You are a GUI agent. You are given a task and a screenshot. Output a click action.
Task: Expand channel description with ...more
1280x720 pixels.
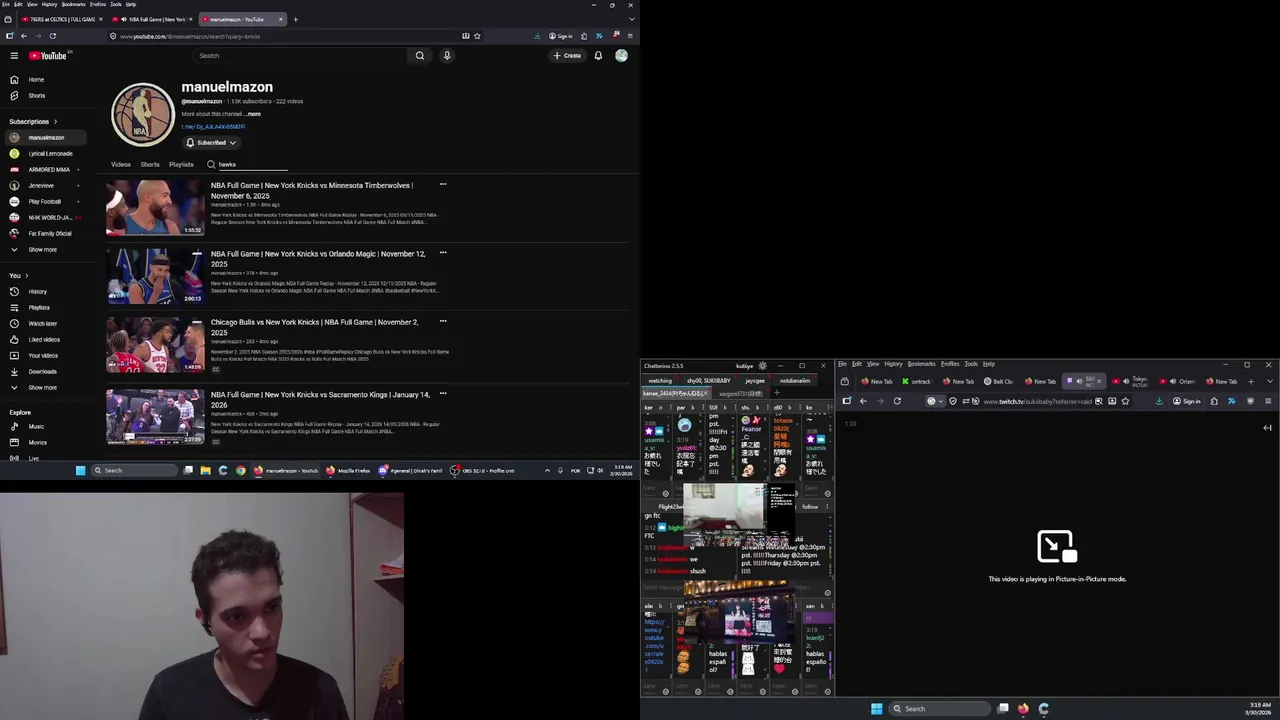[x=252, y=114]
